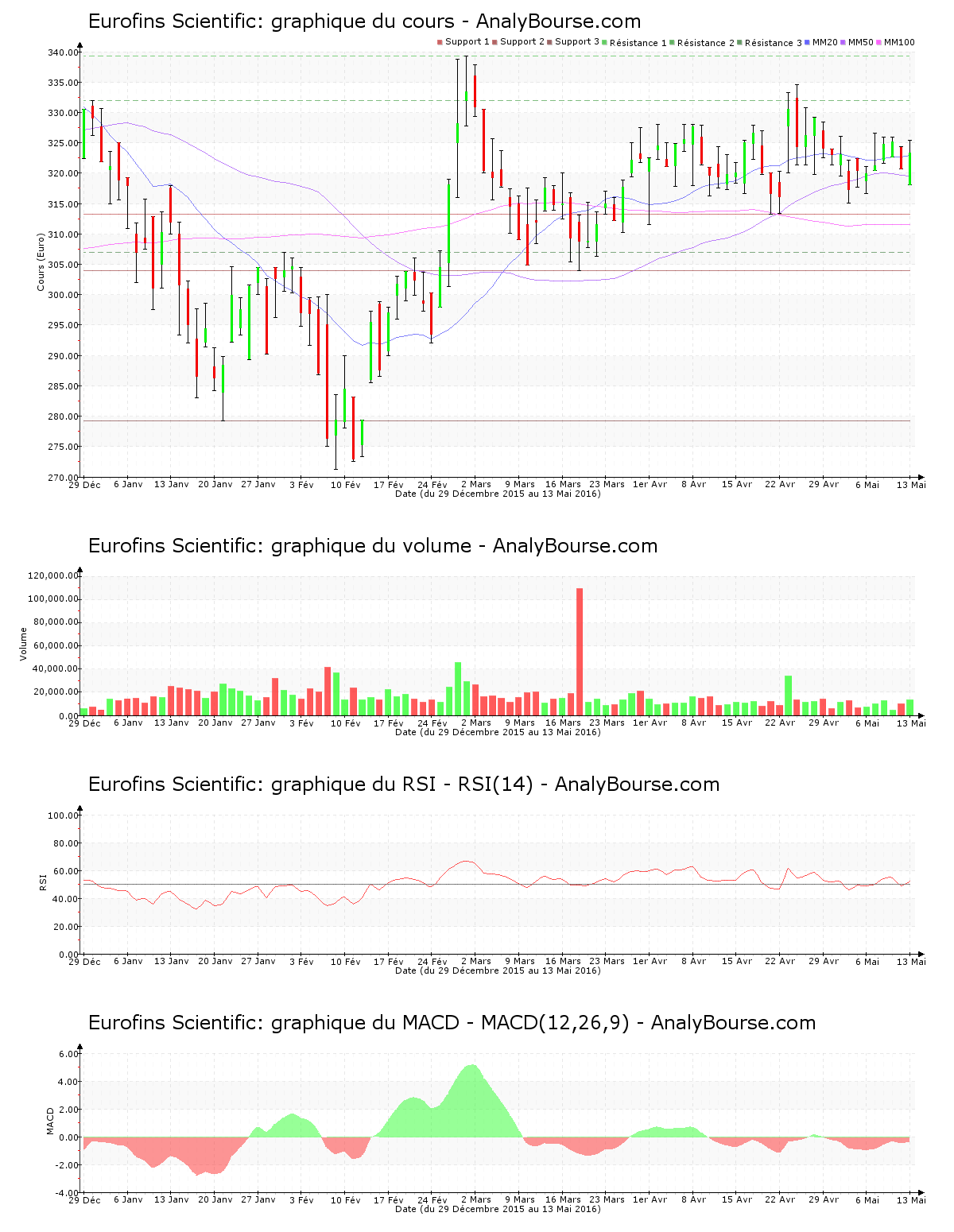Click the 'graphique du RSI - RSI(14)' title
Image resolution: width=954 pixels, height=1232 pixels.
(402, 785)
